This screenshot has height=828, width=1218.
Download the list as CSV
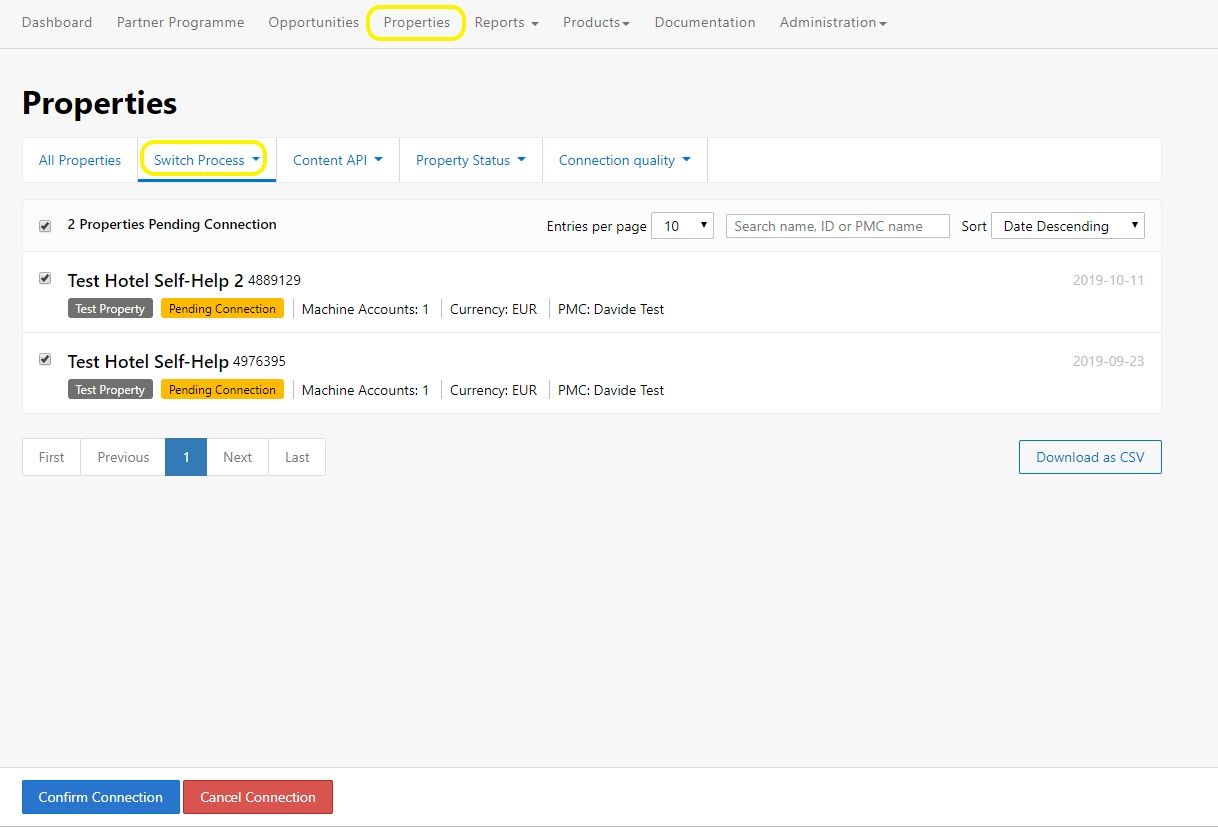click(1090, 457)
